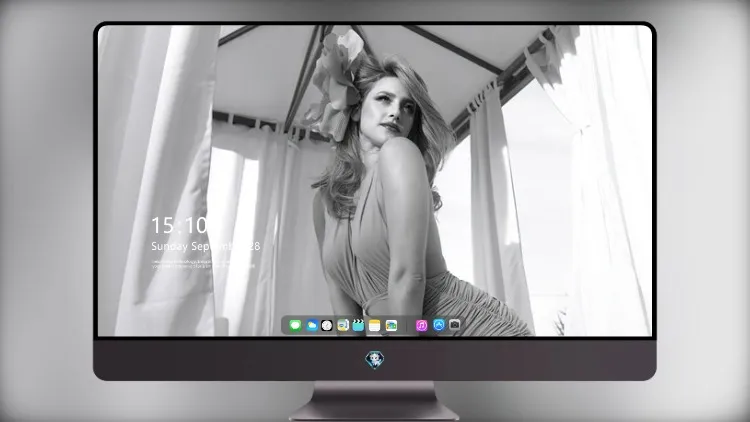Click the dark chin of the monitor
This screenshot has height=422, width=750.
coord(375,360)
